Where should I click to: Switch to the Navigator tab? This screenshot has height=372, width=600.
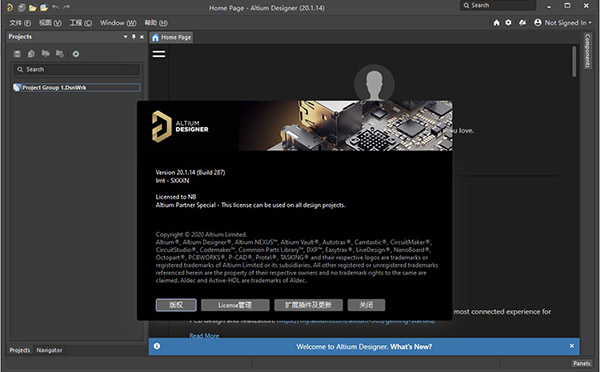pos(49,350)
